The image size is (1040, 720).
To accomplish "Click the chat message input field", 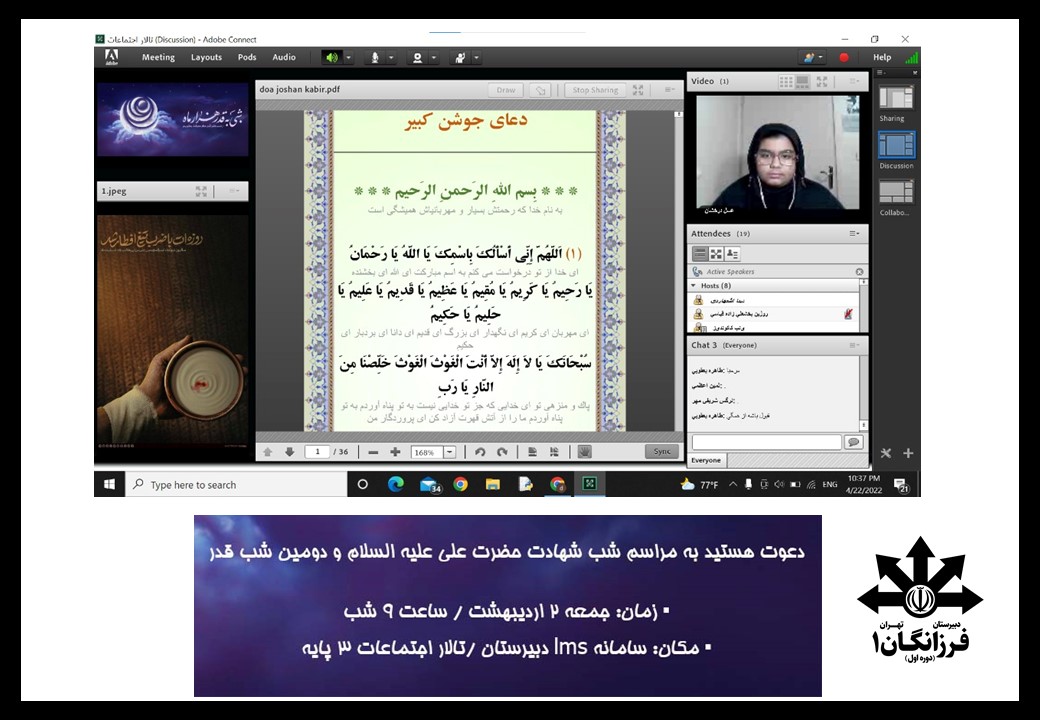I will [x=766, y=442].
